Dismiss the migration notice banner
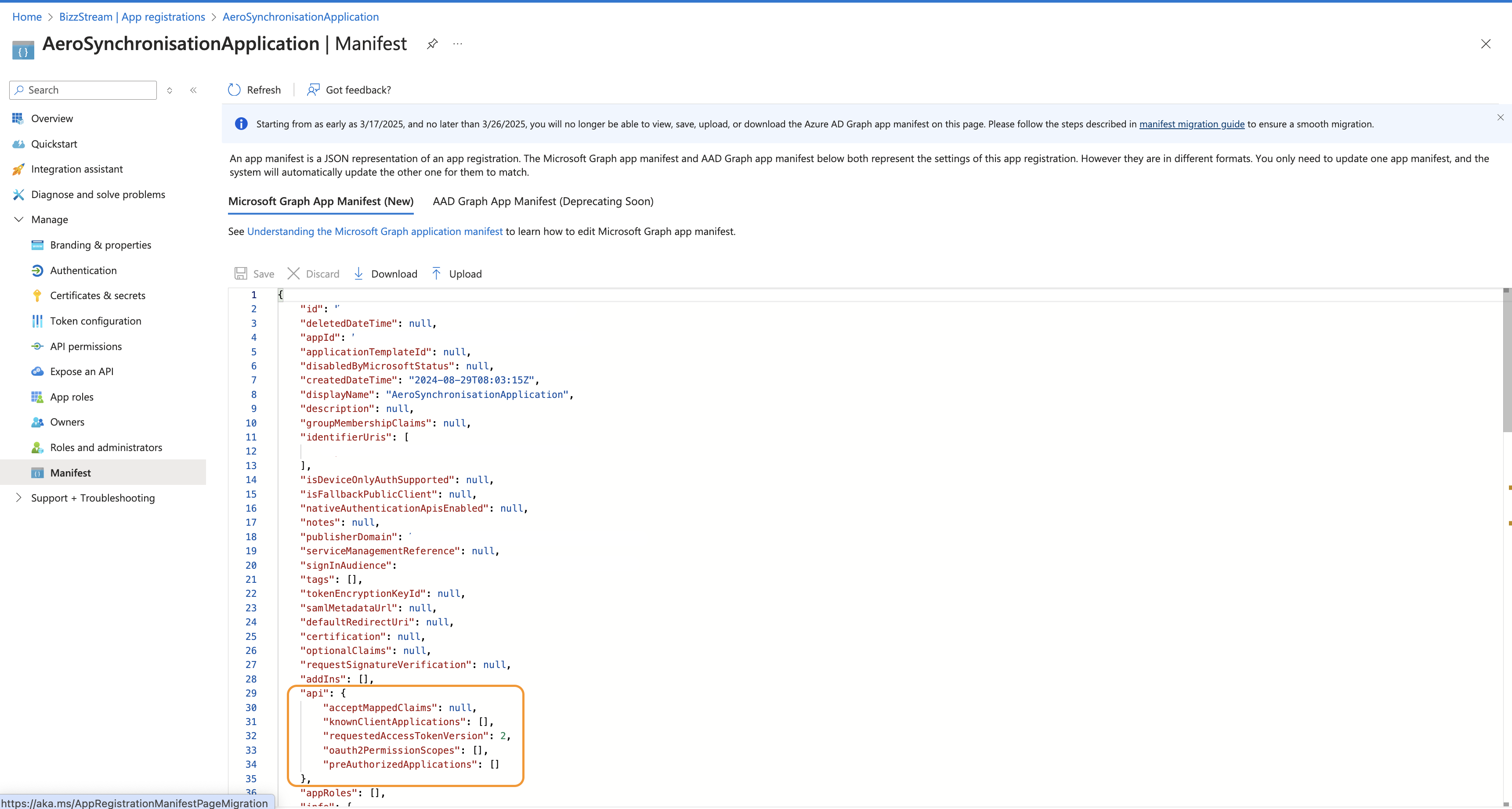Viewport: 1512px width, 809px height. [x=1500, y=117]
